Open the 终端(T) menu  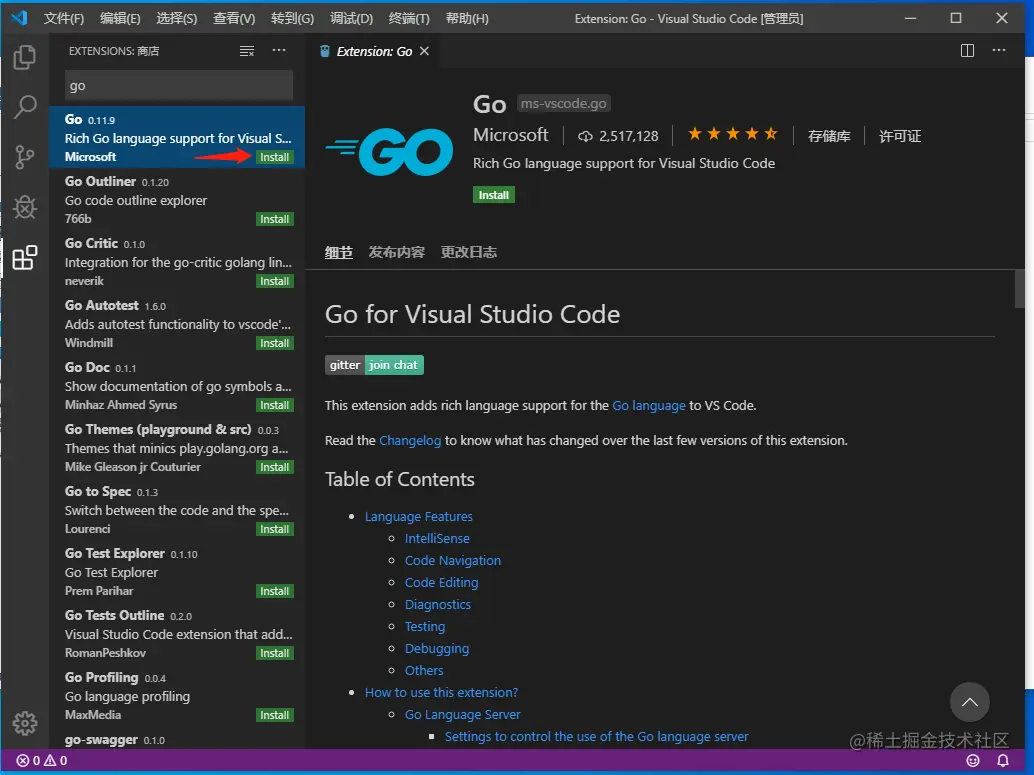pyautogui.click(x=409, y=18)
